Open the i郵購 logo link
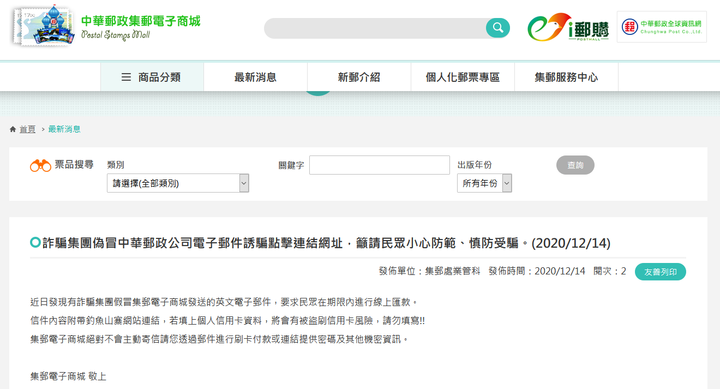The image size is (720, 389). [x=568, y=27]
